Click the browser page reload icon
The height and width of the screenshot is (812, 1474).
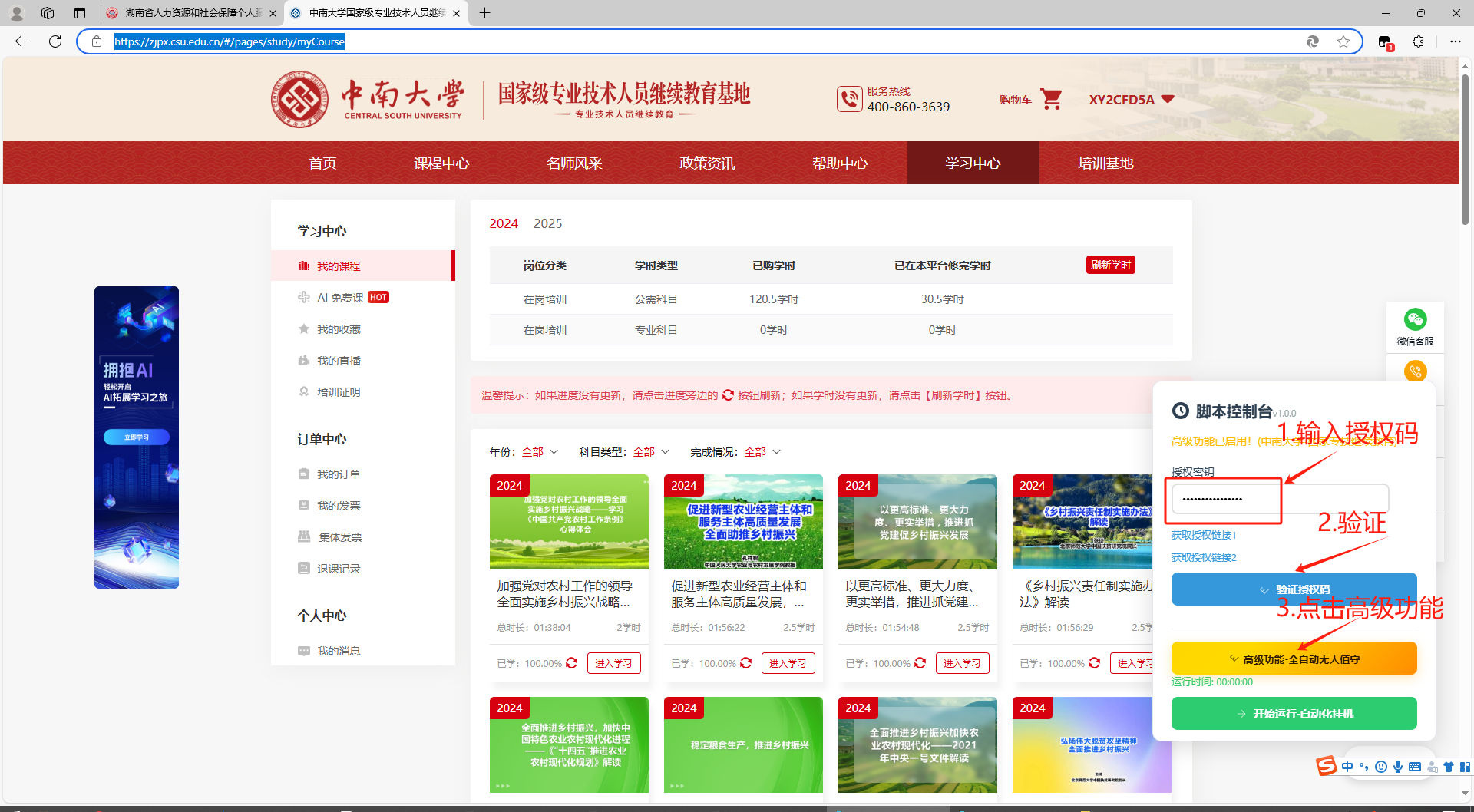(x=55, y=41)
